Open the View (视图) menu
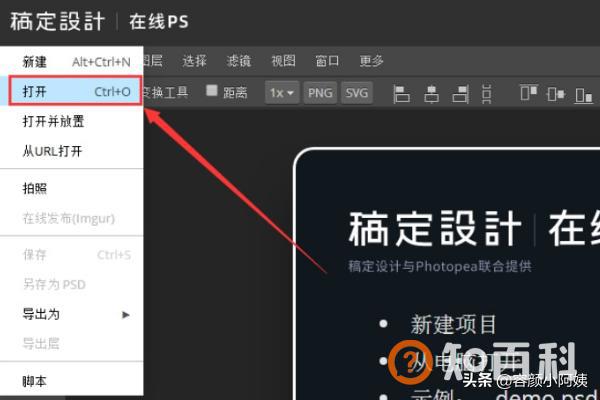Image resolution: width=600 pixels, height=400 pixels. click(283, 61)
